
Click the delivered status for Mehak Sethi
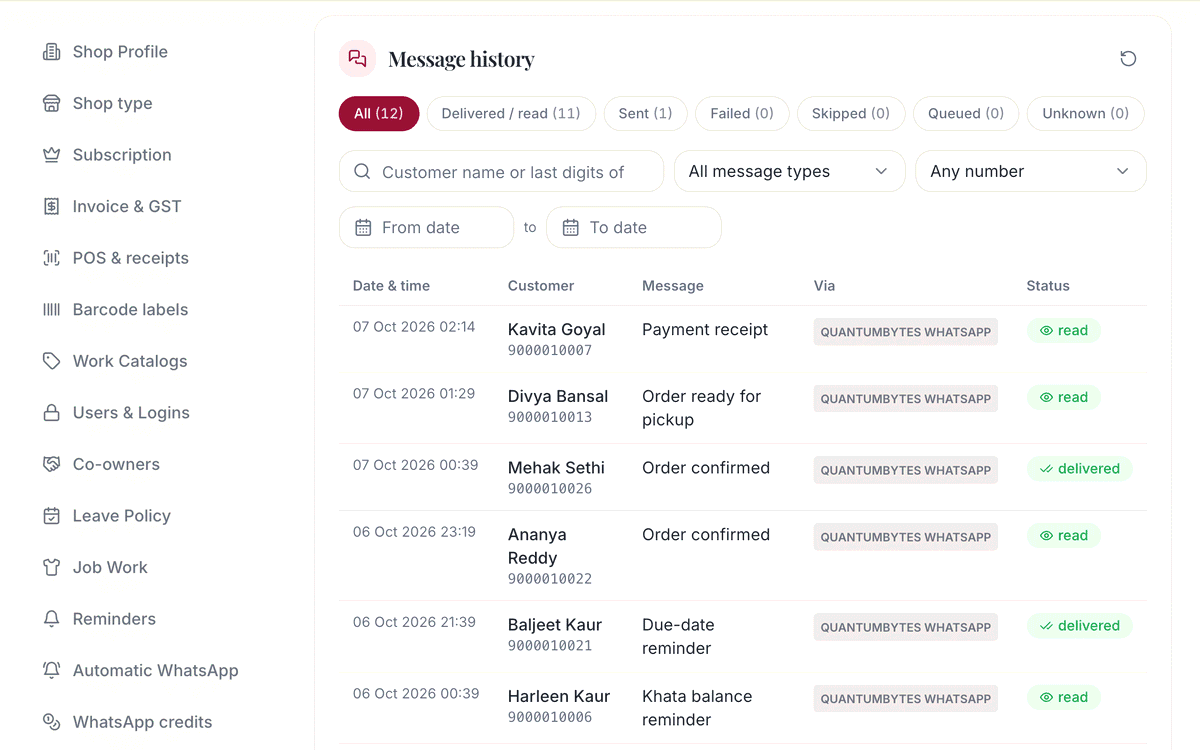(1080, 469)
